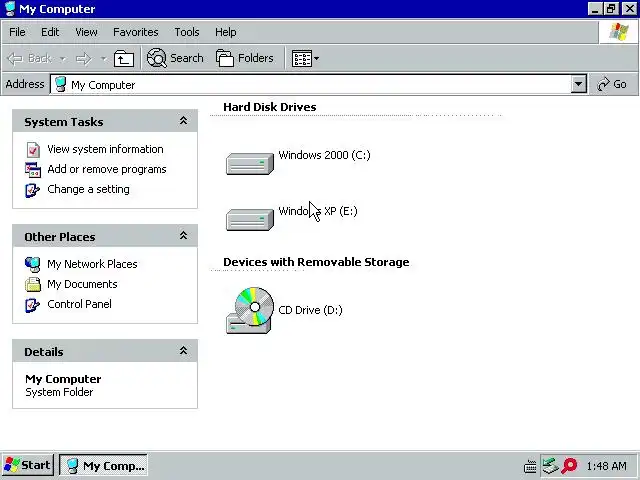Image resolution: width=640 pixels, height=480 pixels.
Task: Collapse the Other Places panel
Action: (184, 236)
